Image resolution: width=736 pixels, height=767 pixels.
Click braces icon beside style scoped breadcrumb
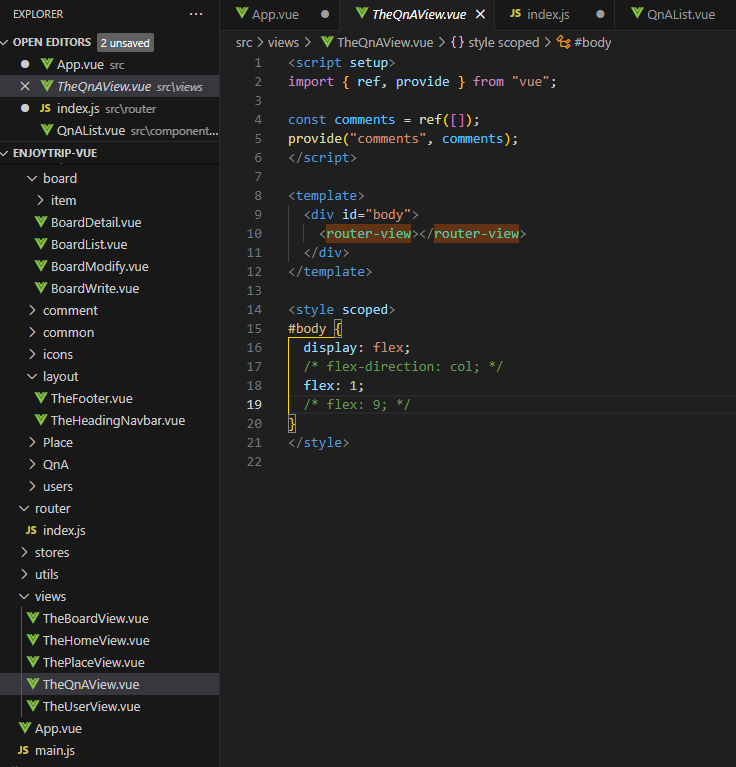(x=457, y=42)
